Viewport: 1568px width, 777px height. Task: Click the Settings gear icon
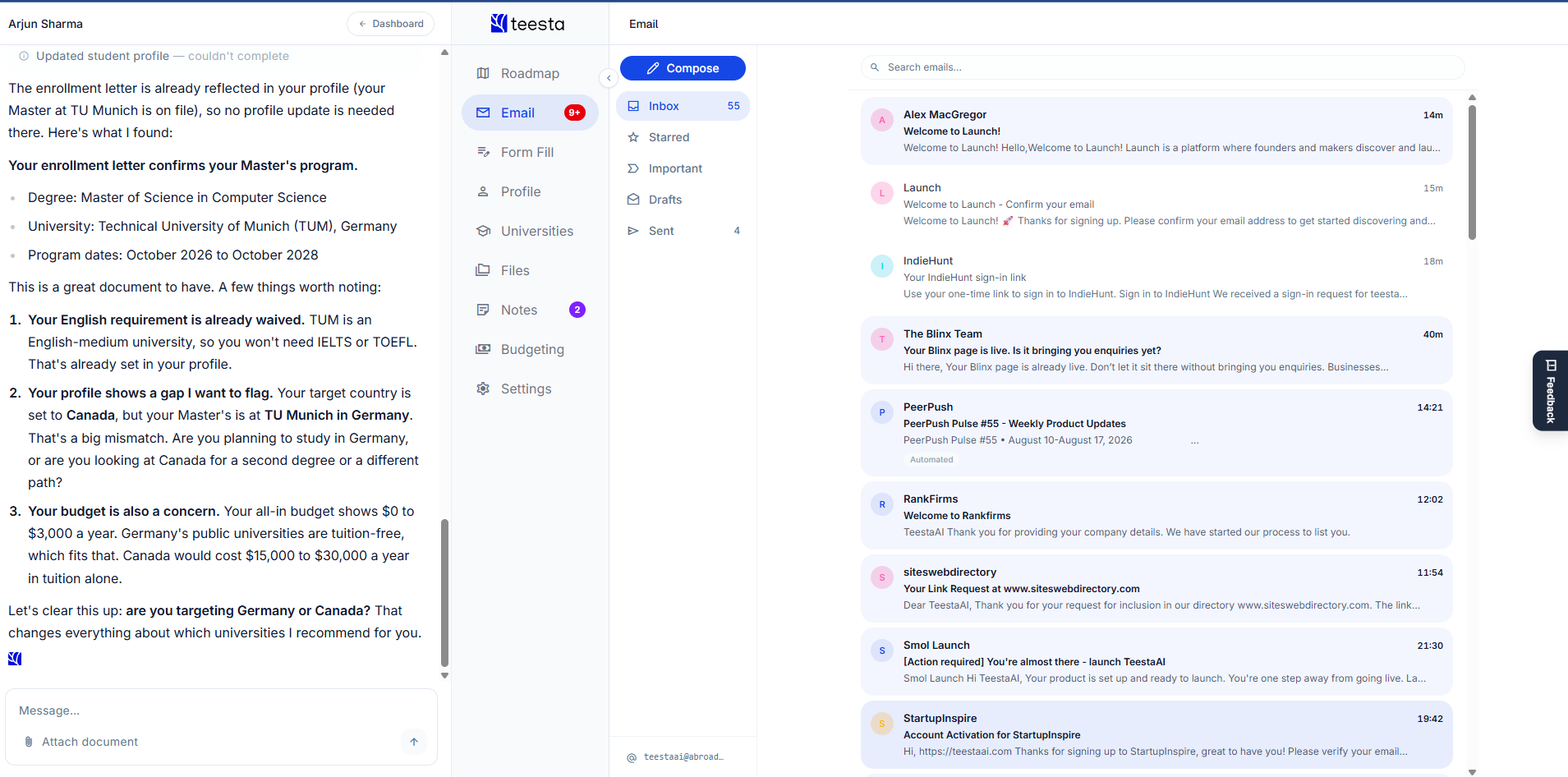483,388
